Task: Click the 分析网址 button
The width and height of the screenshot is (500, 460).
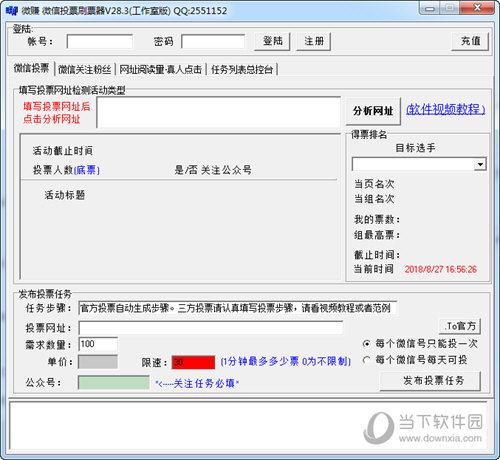Action: (x=373, y=111)
